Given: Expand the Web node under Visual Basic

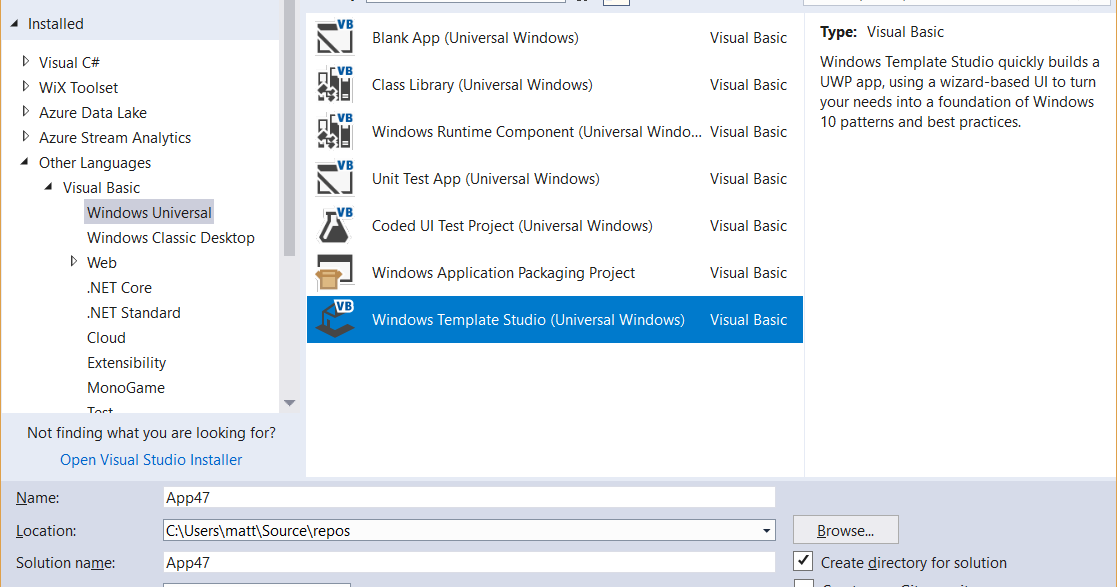Looking at the screenshot, I should pos(74,262).
